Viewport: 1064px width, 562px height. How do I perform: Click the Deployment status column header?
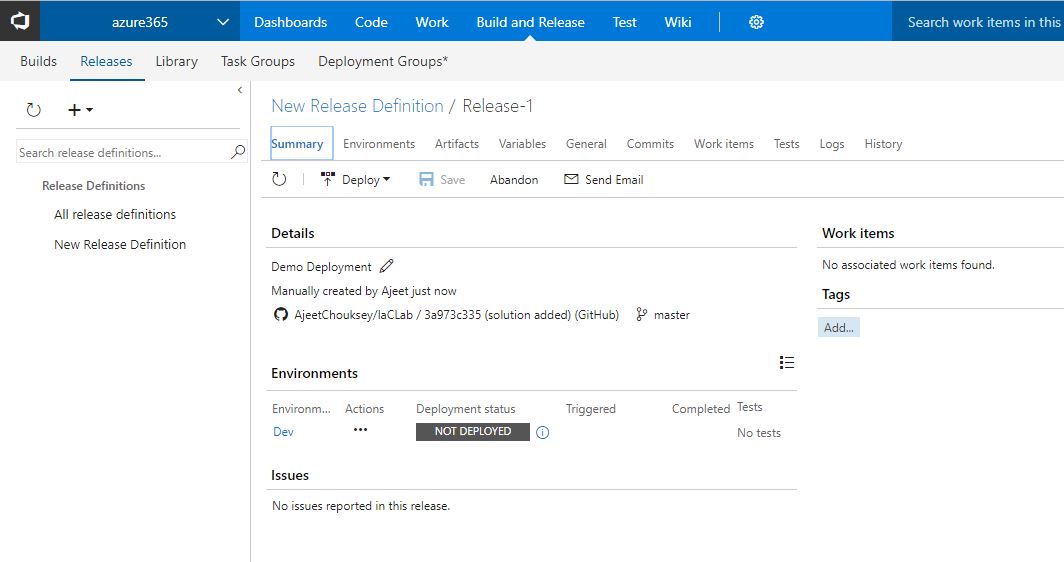[x=466, y=409]
